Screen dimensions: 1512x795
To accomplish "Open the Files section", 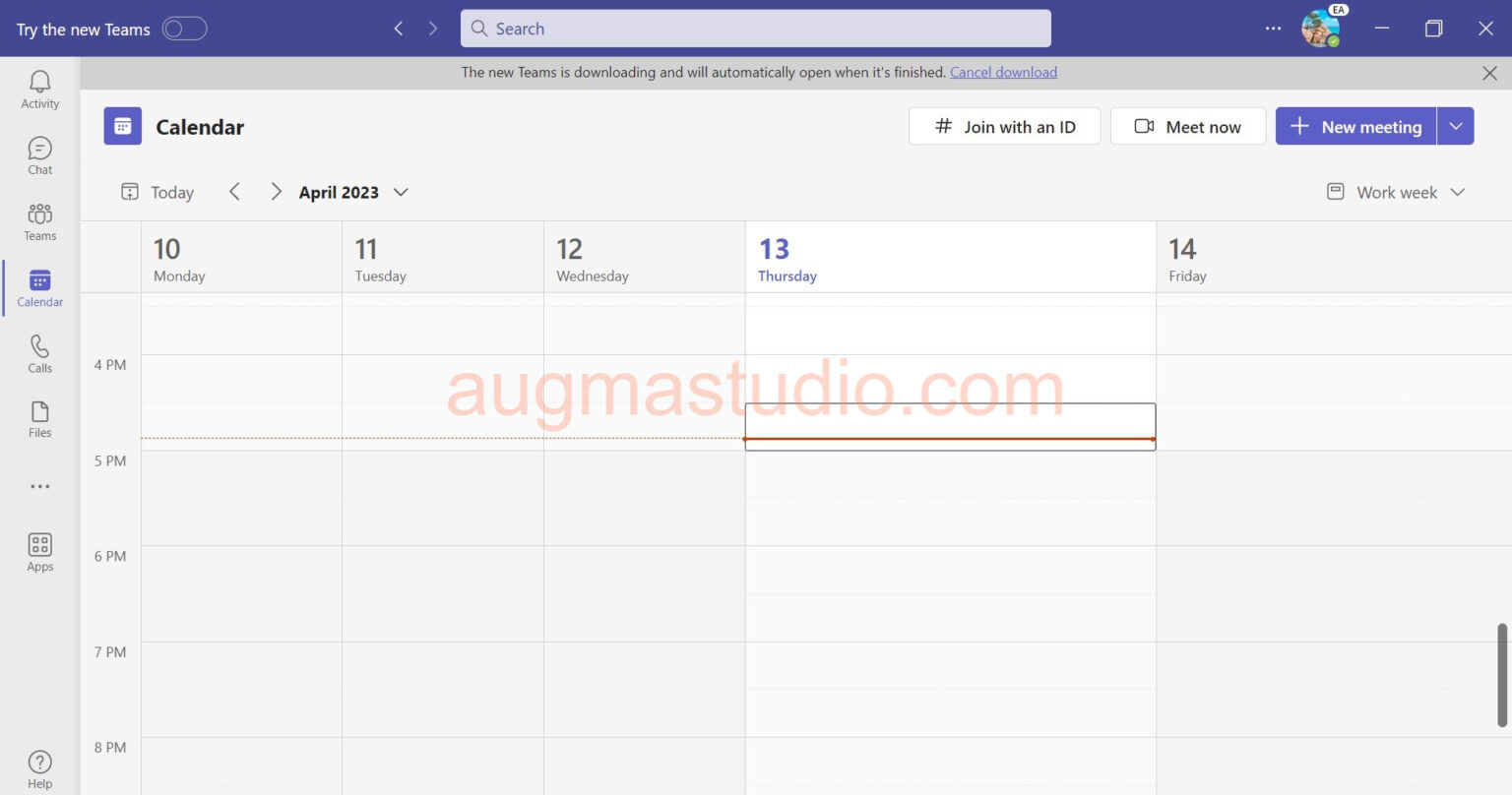I will [39, 419].
